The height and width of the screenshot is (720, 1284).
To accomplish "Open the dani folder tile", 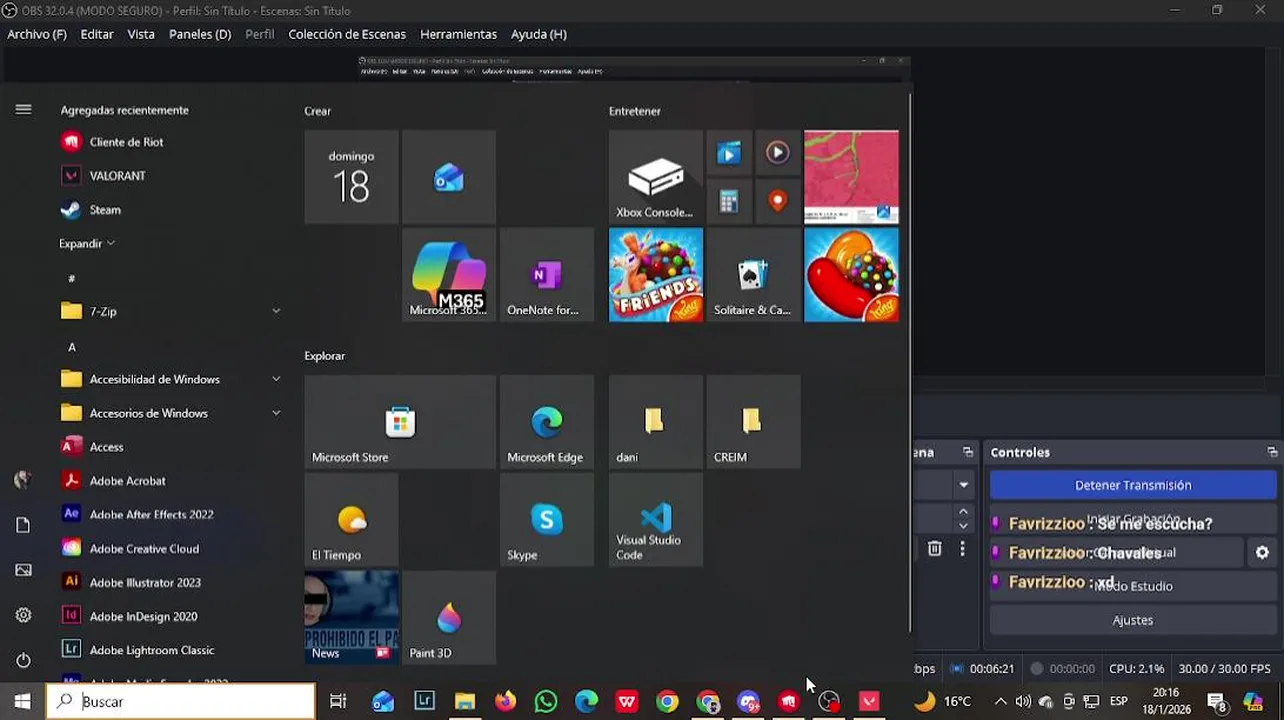I will pyautogui.click(x=655, y=422).
